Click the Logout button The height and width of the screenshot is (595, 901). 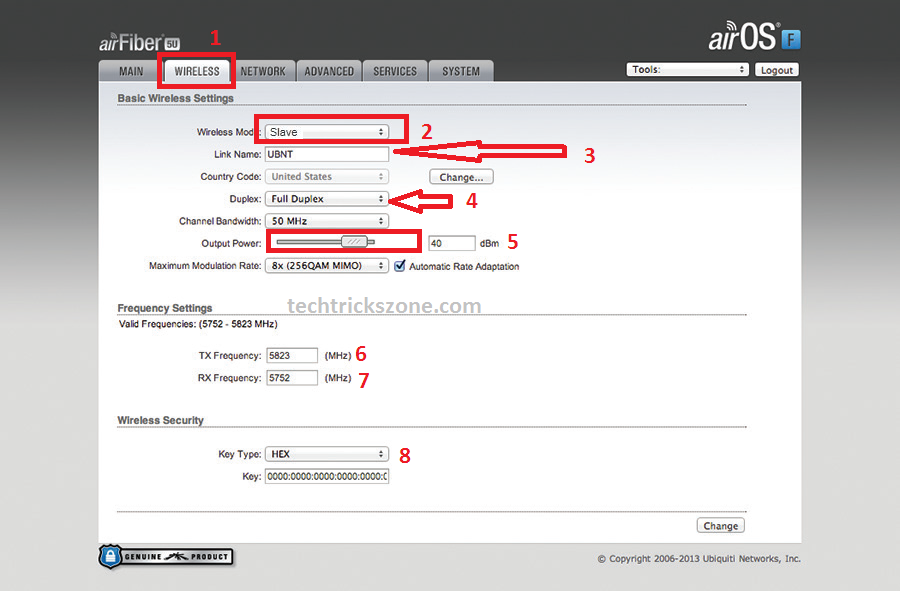click(x=776, y=70)
